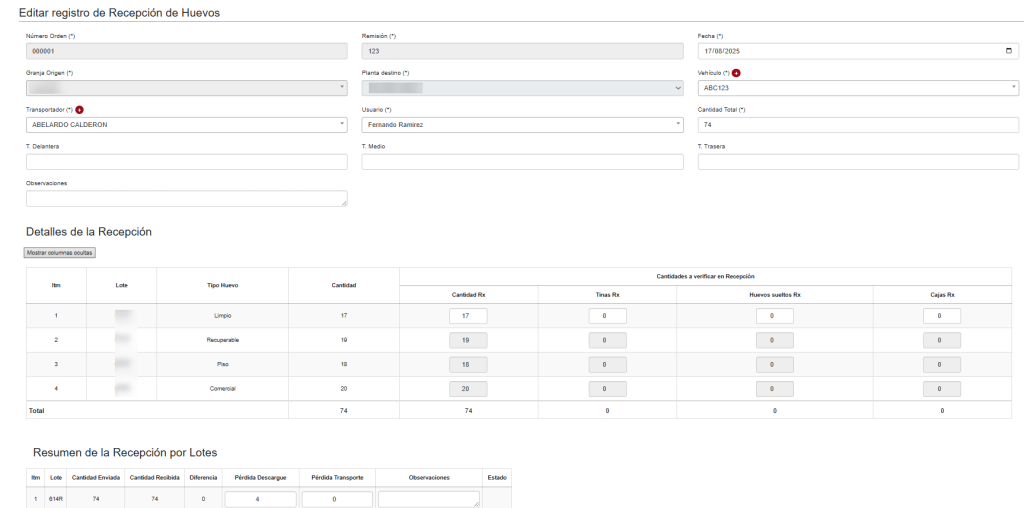
Task: Click Tinas Rx input in Limpio row
Action: 607,316
